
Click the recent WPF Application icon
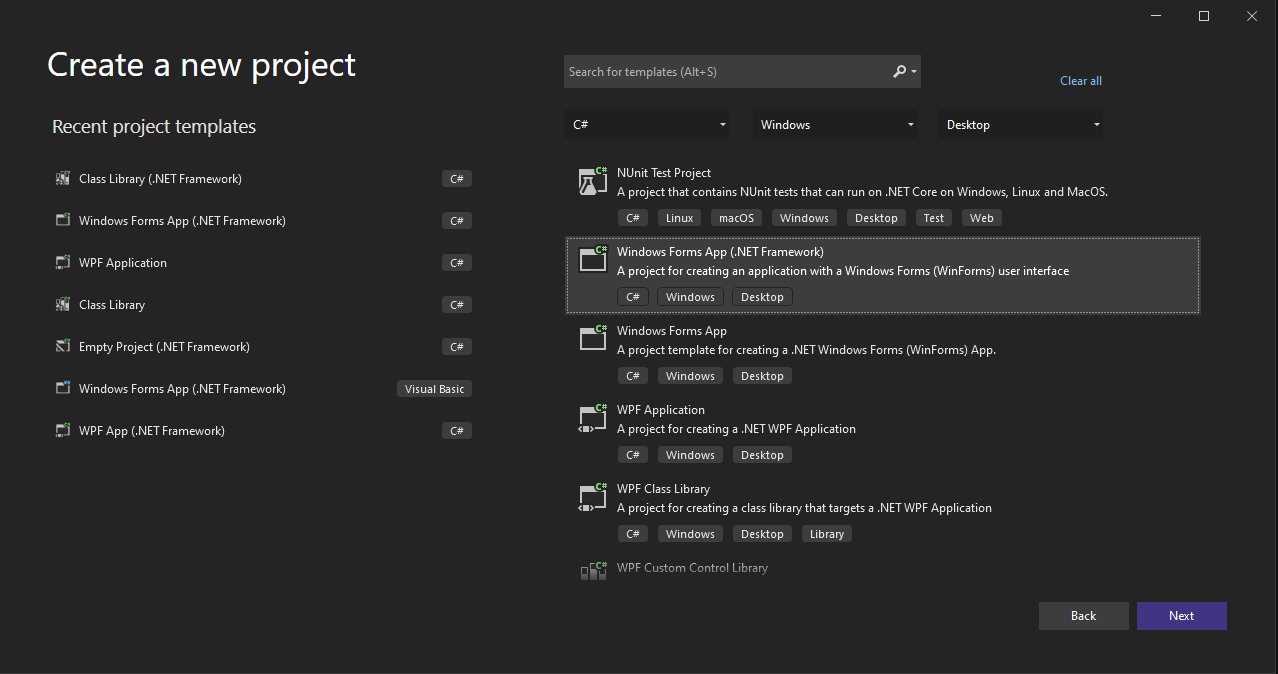pyautogui.click(x=63, y=263)
